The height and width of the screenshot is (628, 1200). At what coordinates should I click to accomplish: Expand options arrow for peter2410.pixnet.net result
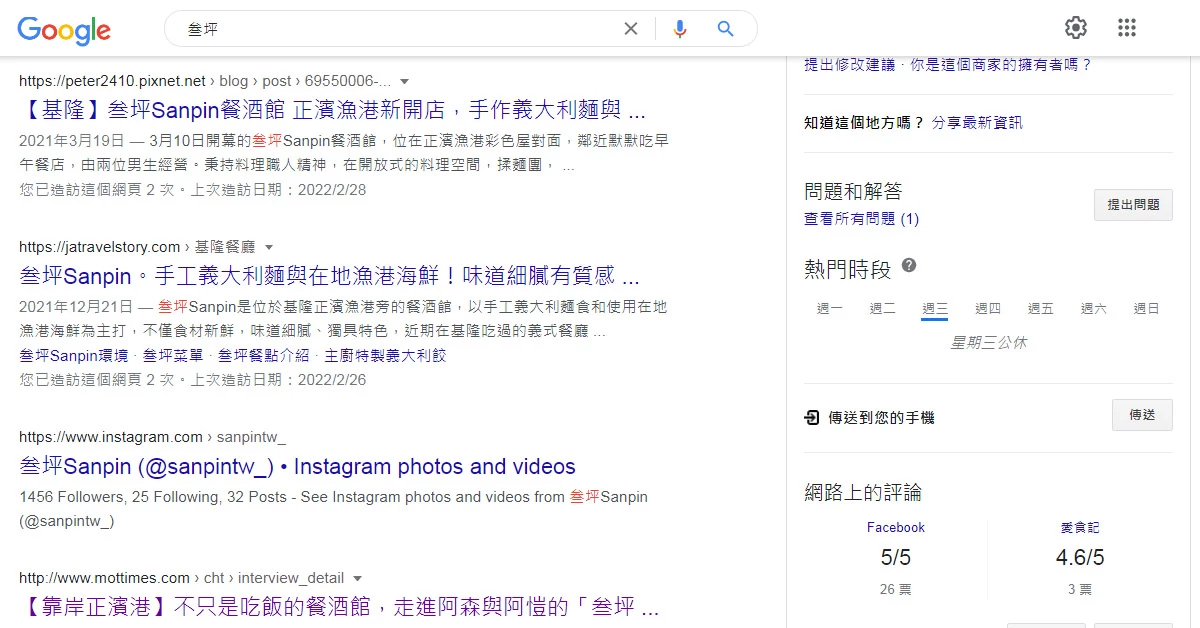tap(404, 81)
